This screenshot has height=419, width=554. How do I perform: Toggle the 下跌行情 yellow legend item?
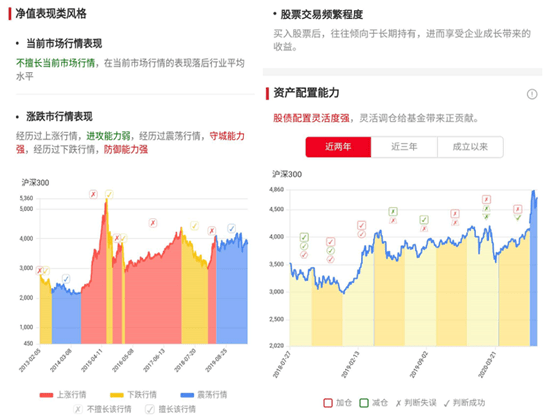click(134, 395)
